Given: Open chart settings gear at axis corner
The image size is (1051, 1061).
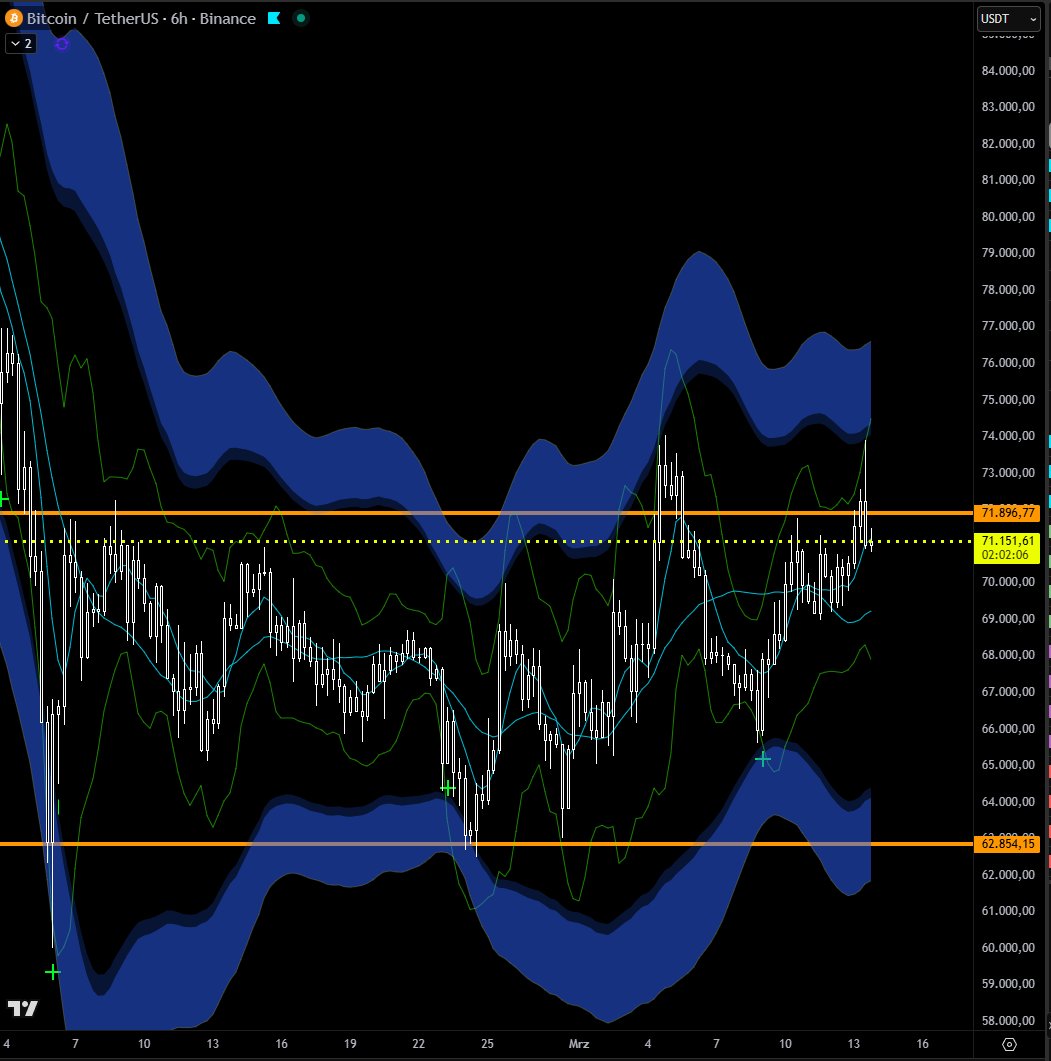Looking at the screenshot, I should (x=1009, y=1044).
